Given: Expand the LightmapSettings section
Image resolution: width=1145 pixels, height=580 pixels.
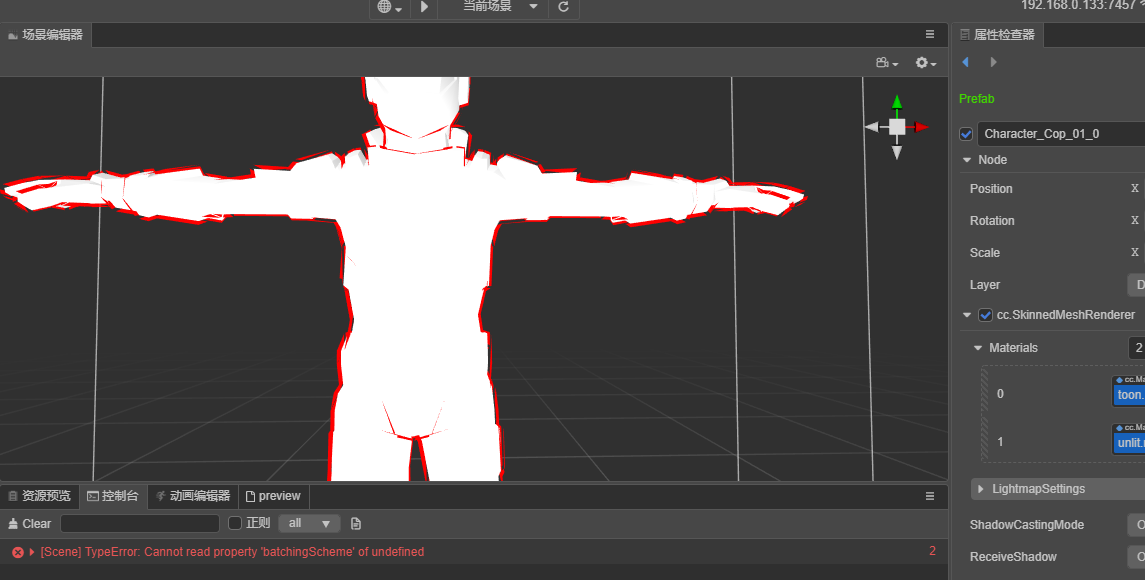Looking at the screenshot, I should coord(980,489).
